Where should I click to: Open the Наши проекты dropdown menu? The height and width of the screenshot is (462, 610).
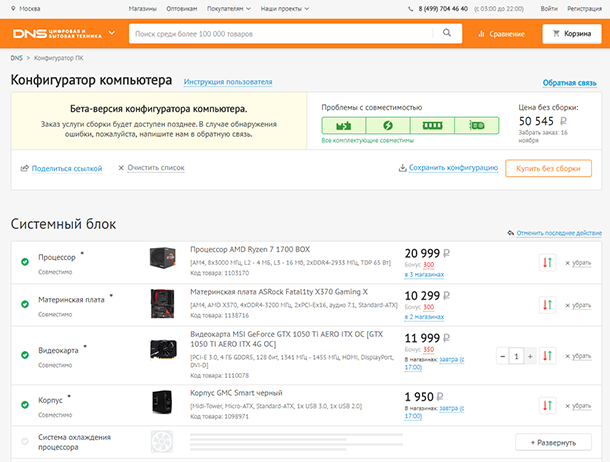click(x=285, y=9)
